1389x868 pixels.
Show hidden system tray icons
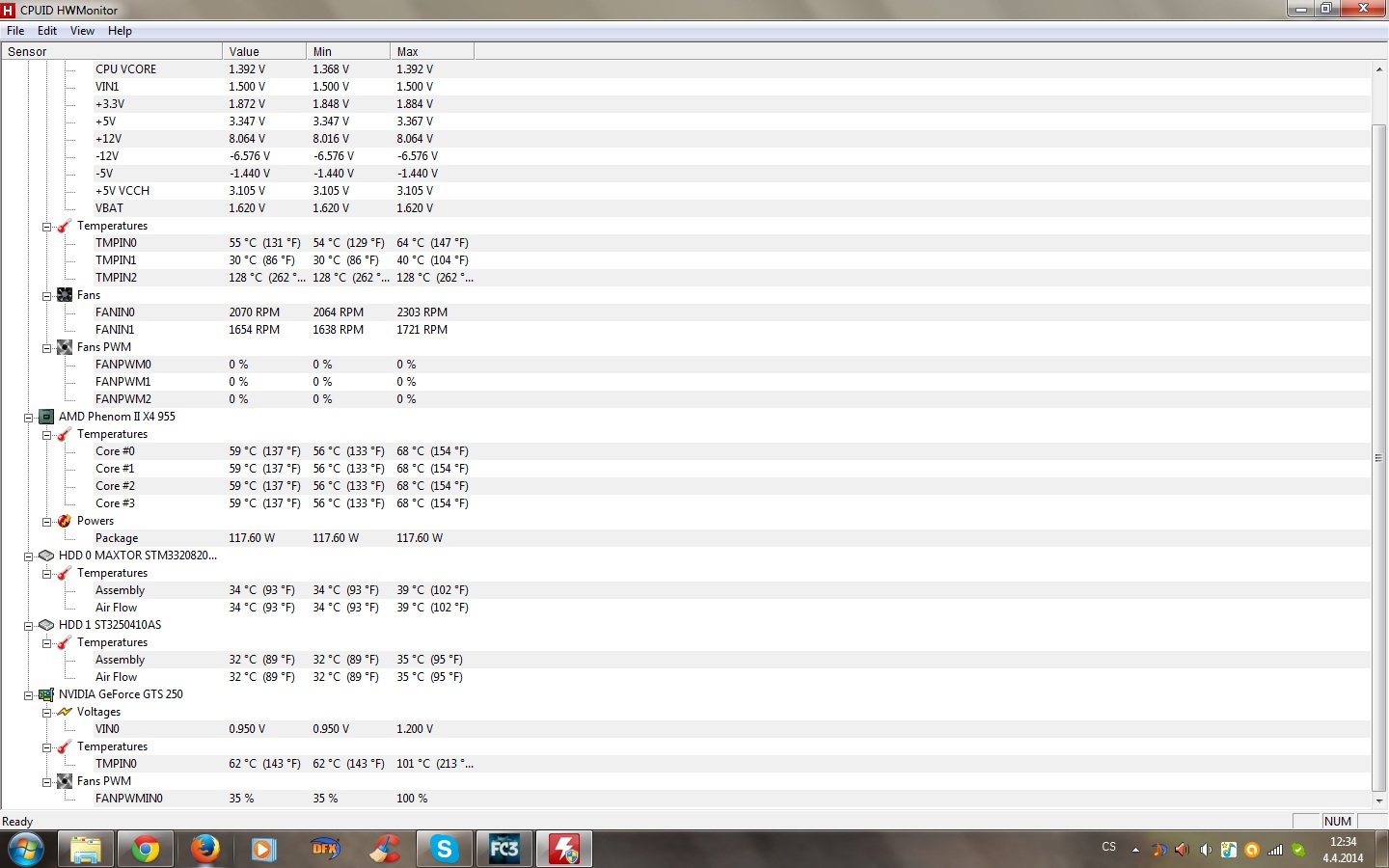coord(1135,850)
